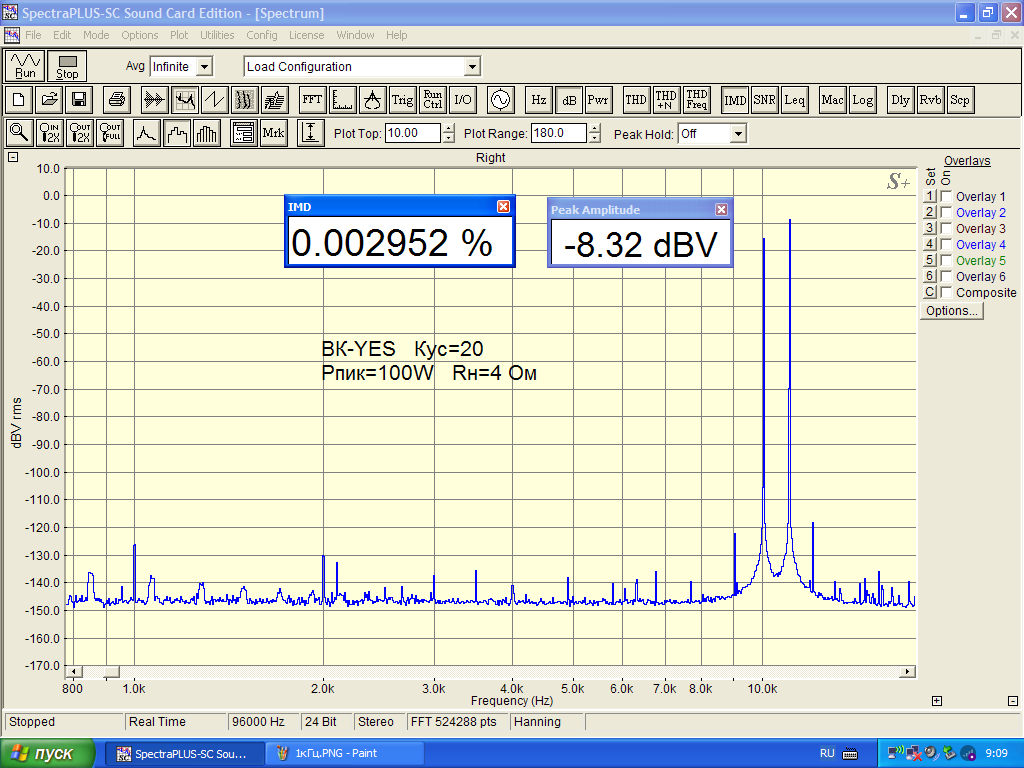Enable Overlay 6 checkbox
The image size is (1024, 768).
click(946, 276)
